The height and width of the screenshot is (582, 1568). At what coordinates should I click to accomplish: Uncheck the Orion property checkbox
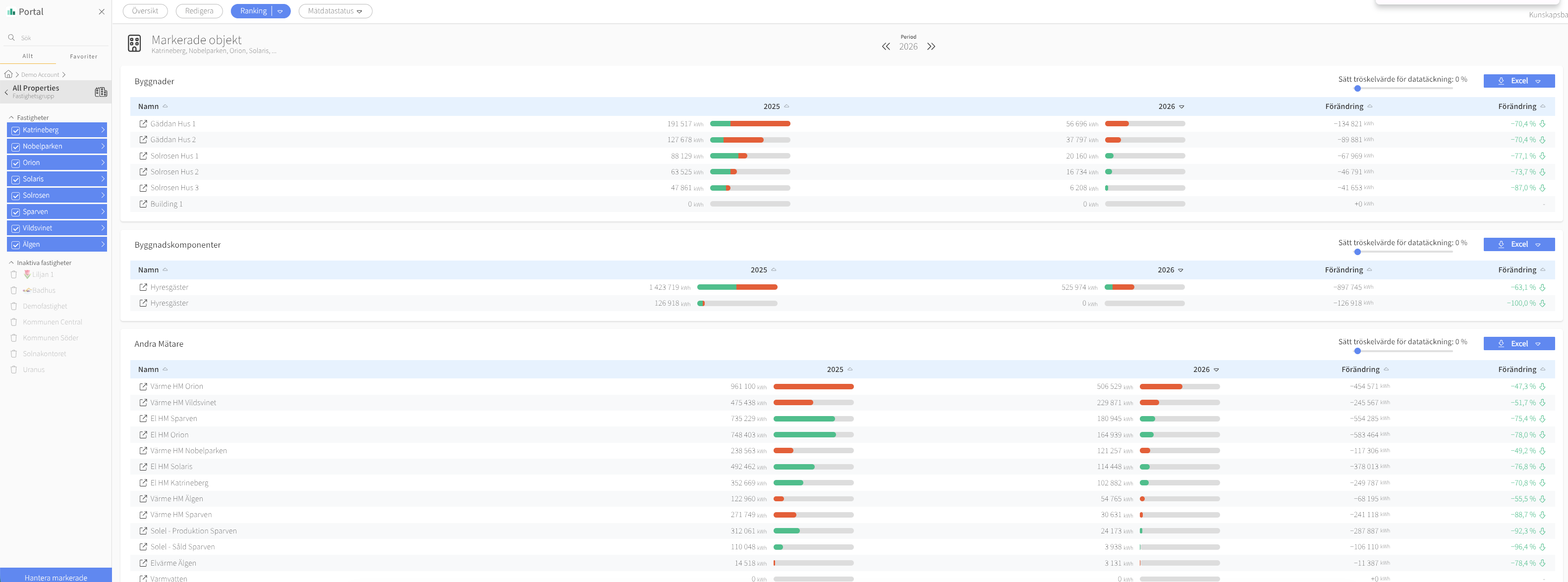16,163
